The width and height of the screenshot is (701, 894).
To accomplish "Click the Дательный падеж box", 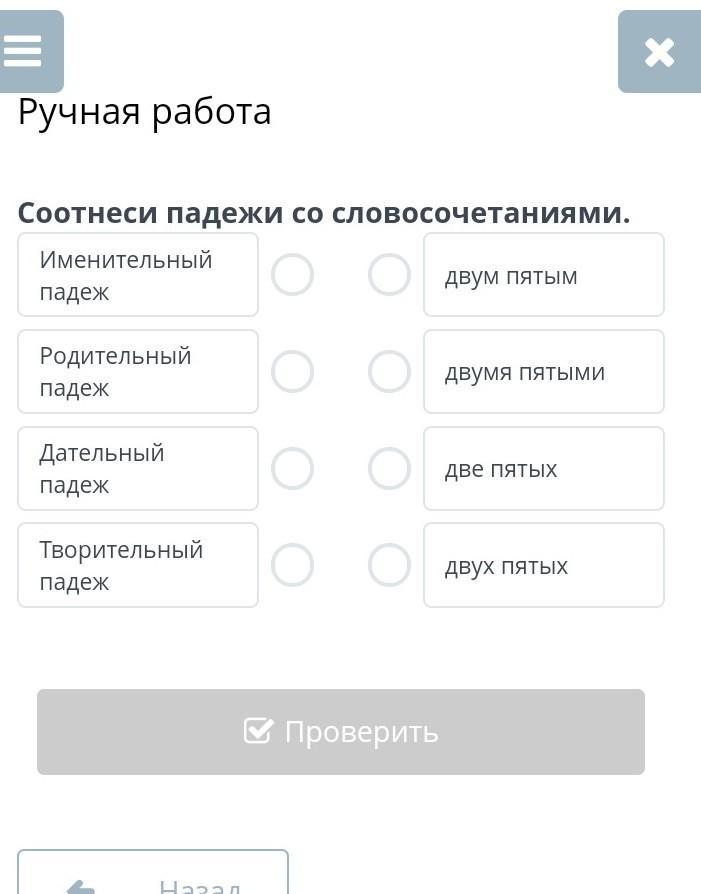I will [x=138, y=468].
